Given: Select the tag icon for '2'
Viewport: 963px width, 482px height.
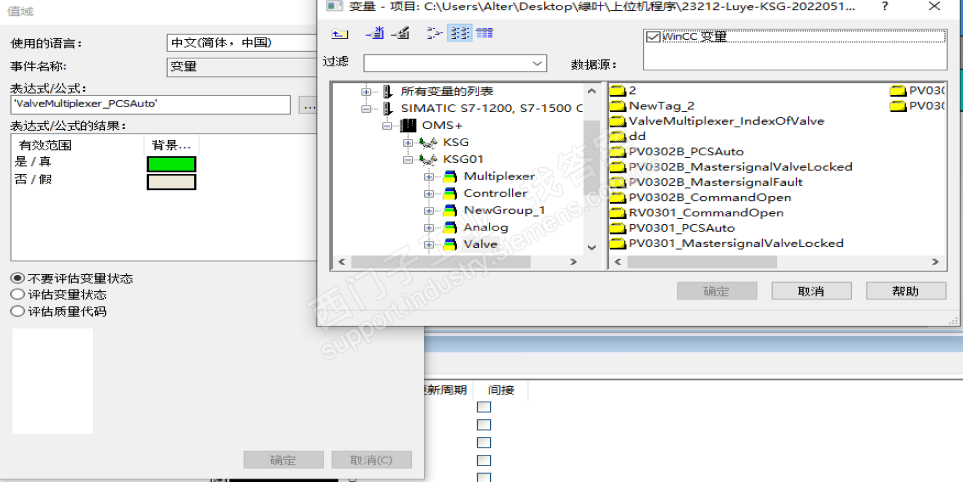Looking at the screenshot, I should tap(618, 90).
